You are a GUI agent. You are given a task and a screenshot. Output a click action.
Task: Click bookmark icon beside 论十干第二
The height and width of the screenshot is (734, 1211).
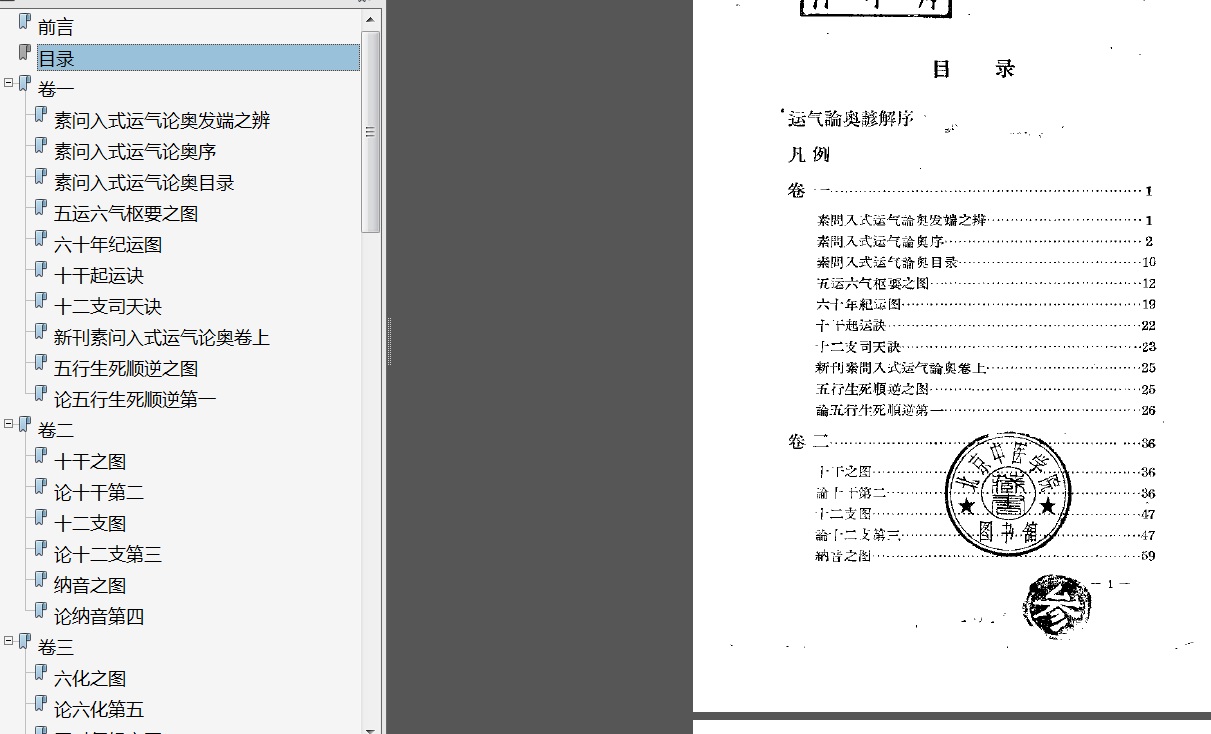pyautogui.click(x=41, y=487)
